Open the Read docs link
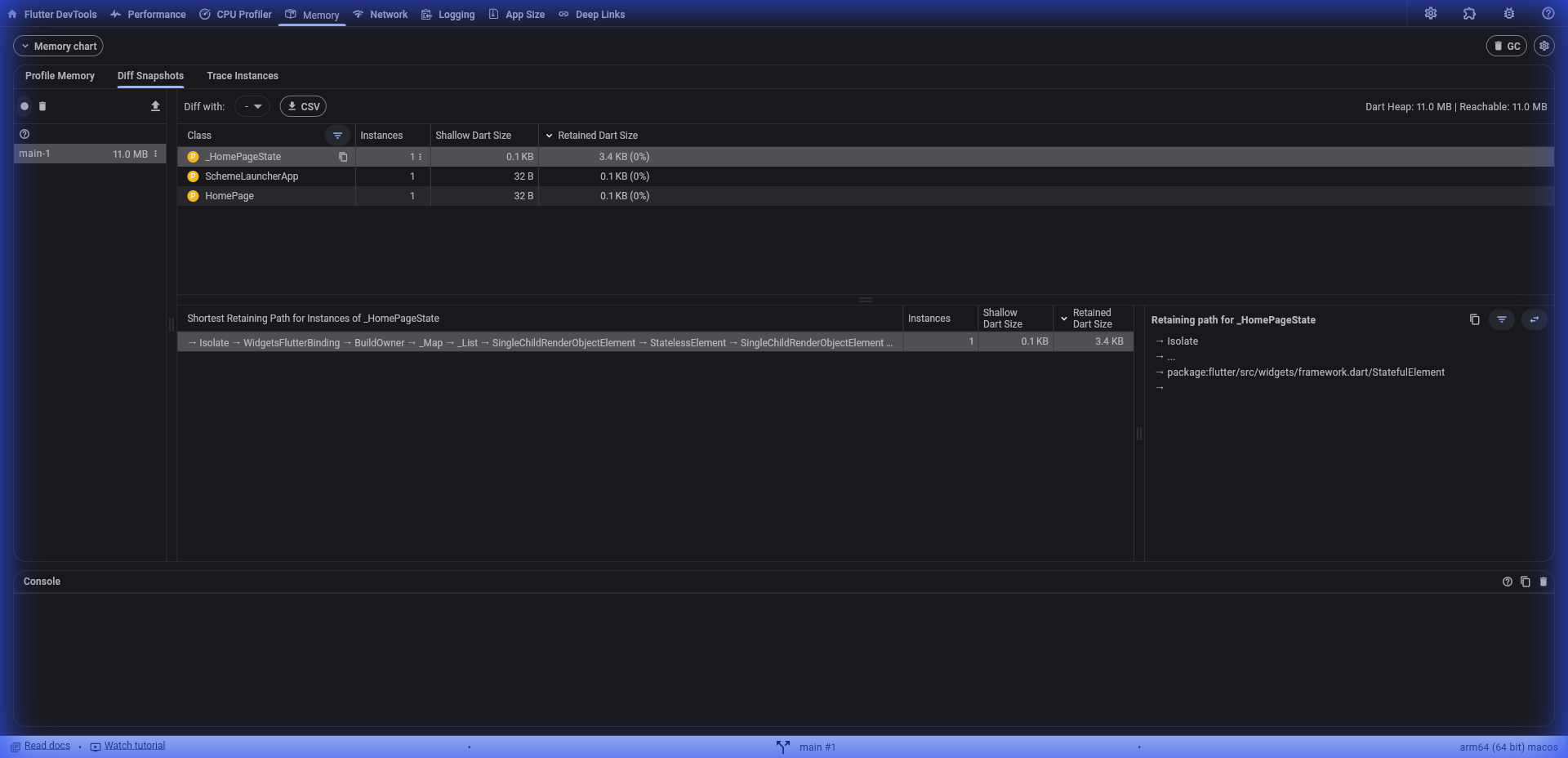The width and height of the screenshot is (1568, 758). (47, 746)
